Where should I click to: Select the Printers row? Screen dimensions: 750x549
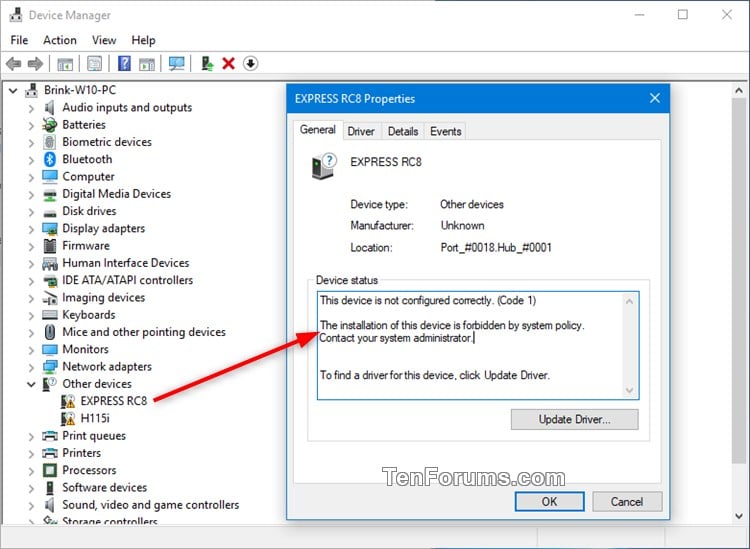click(x=82, y=453)
